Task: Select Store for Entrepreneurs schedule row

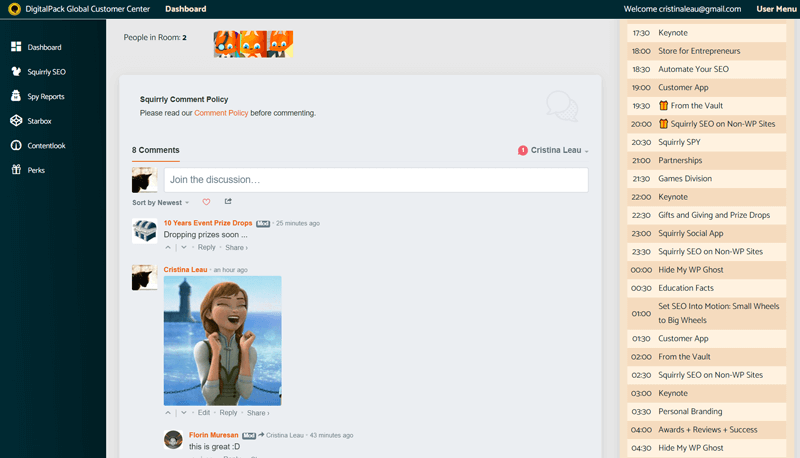Action: point(706,51)
